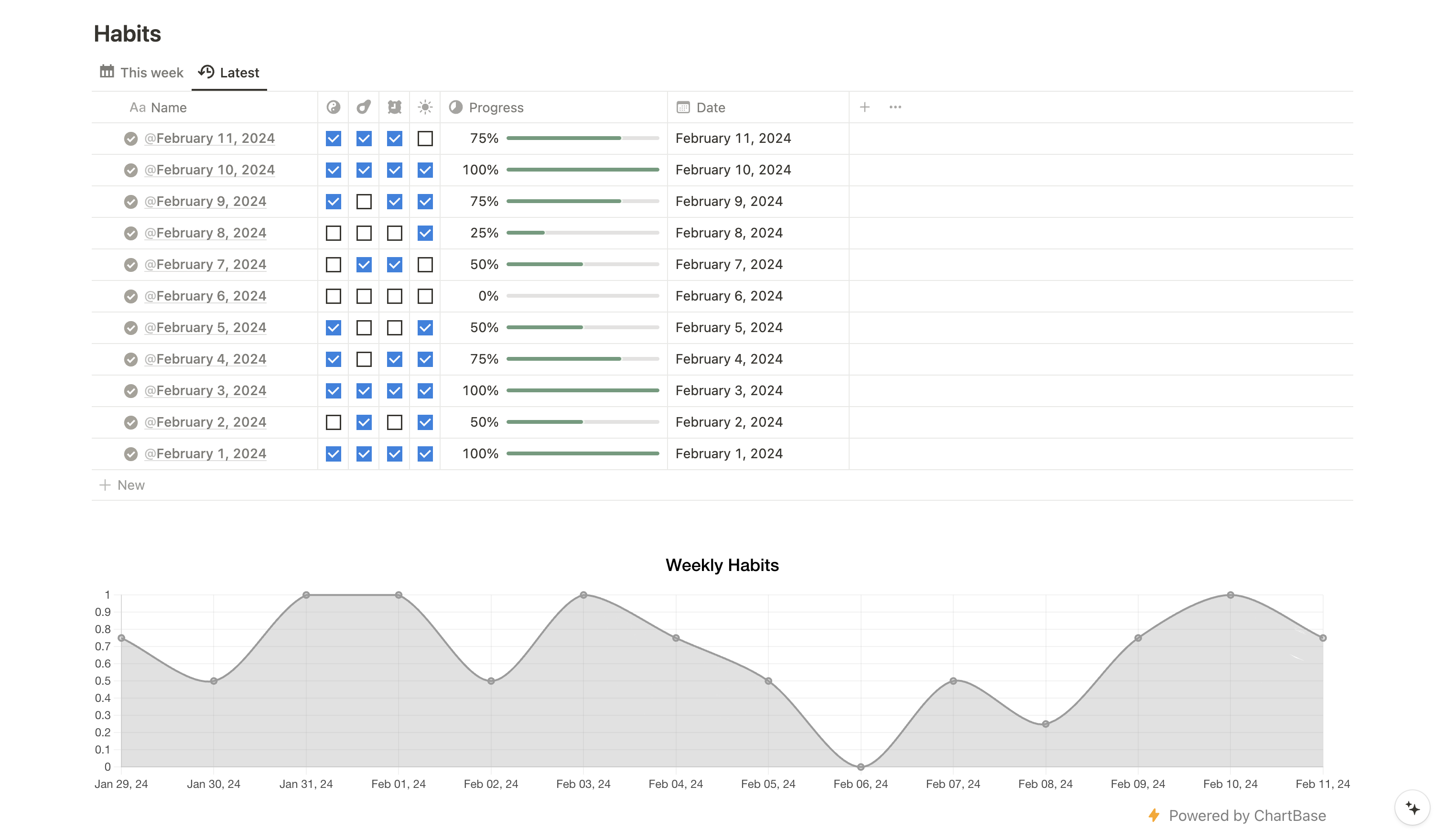Open the Progress column header menu

pyautogui.click(x=496, y=107)
